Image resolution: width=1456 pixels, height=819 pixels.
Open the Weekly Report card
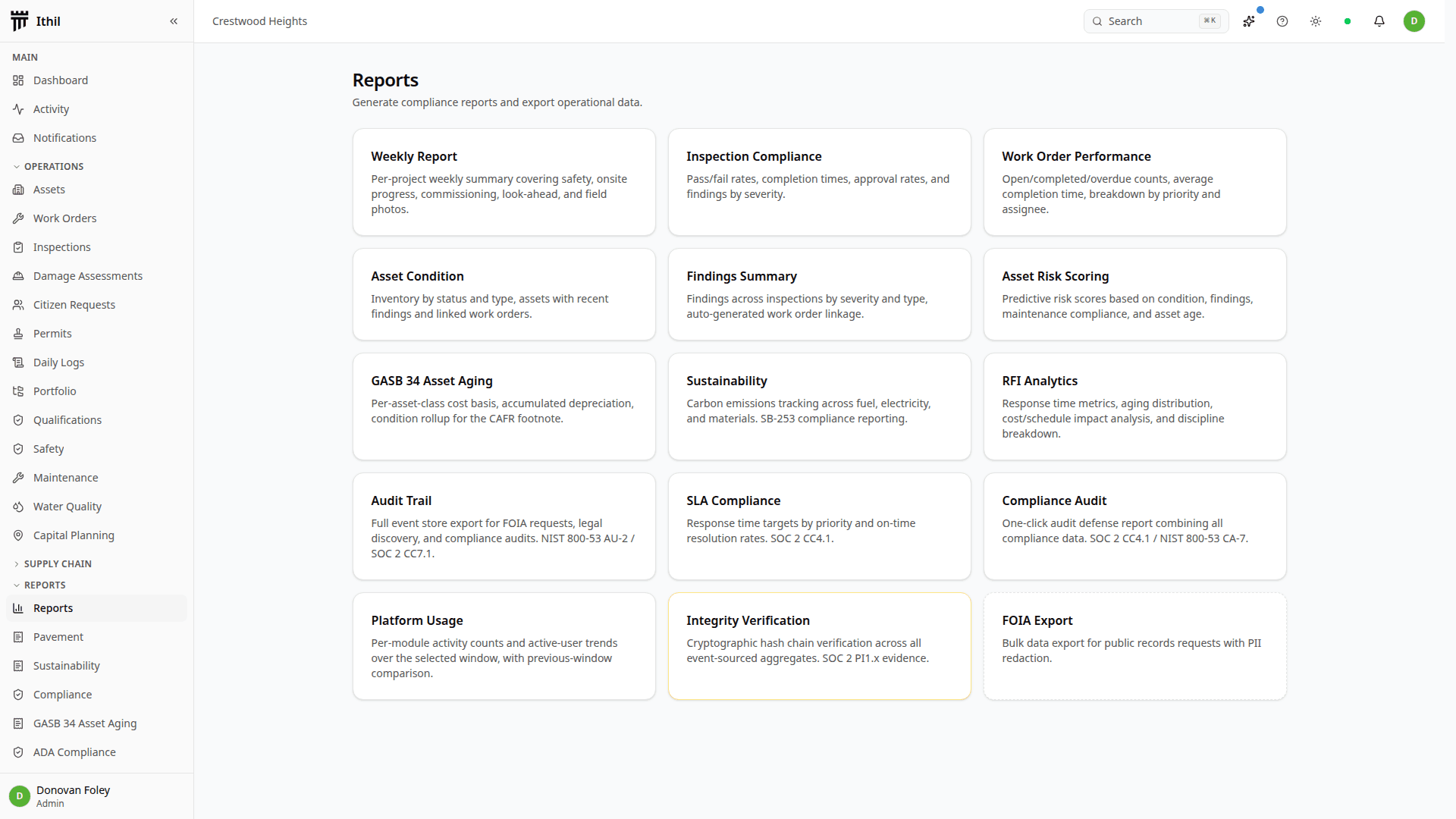click(504, 182)
